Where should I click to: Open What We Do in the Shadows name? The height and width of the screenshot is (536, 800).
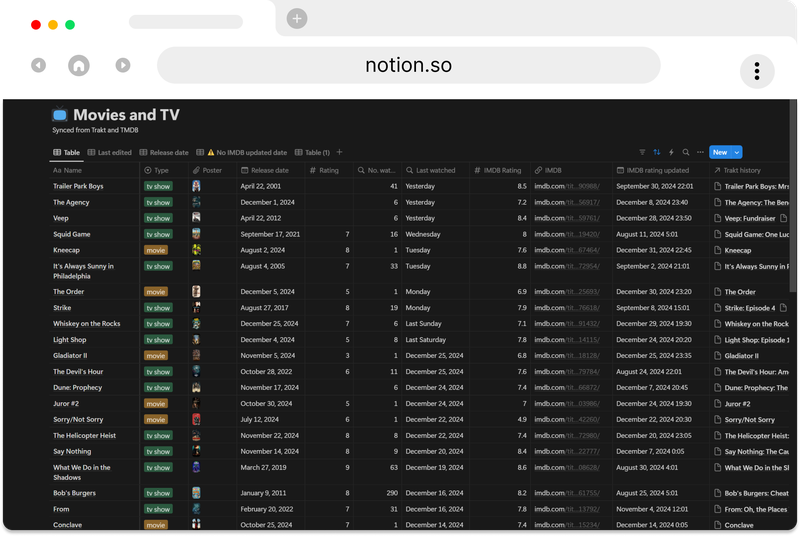pos(82,472)
